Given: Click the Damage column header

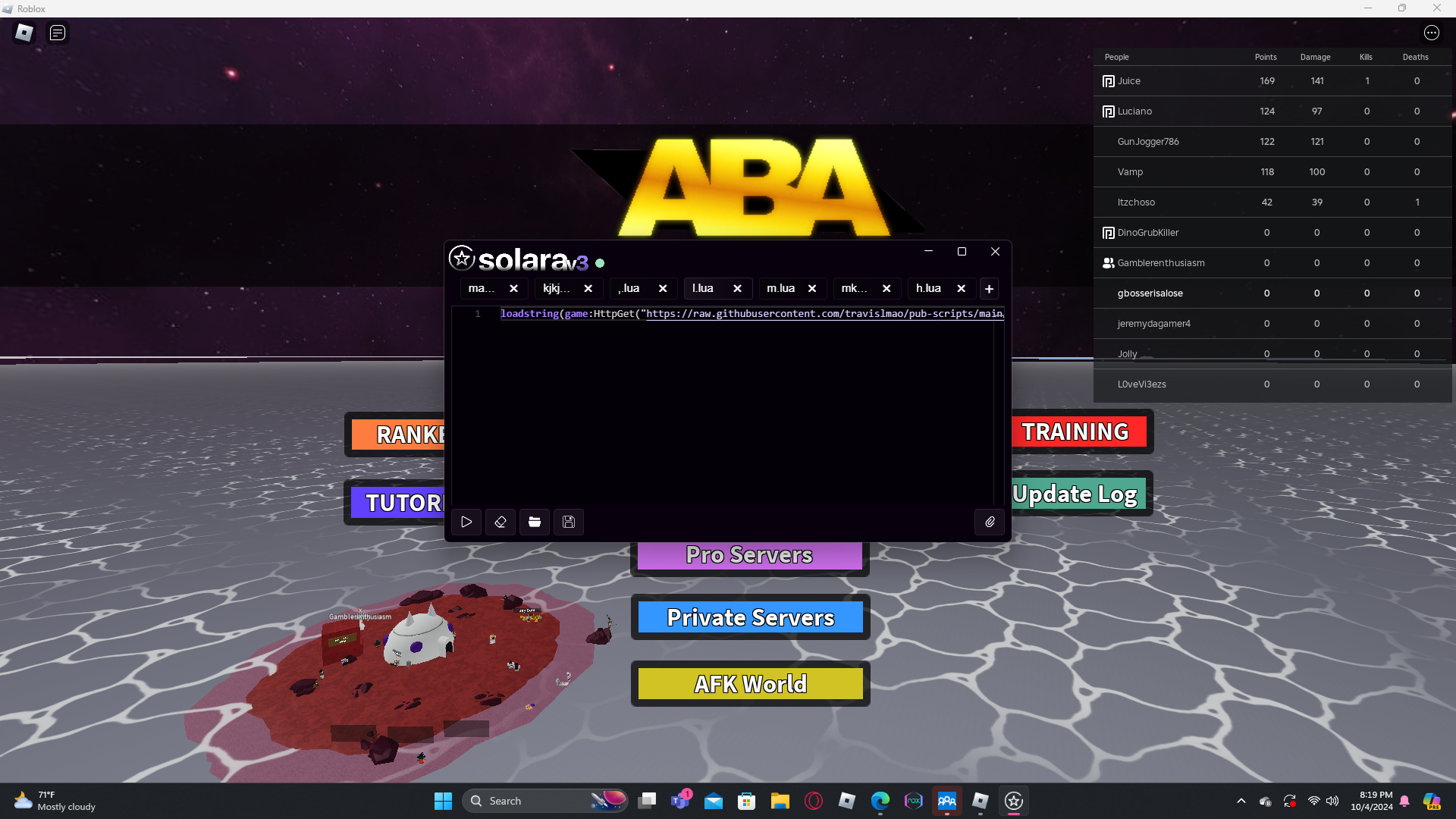Looking at the screenshot, I should 1315,57.
